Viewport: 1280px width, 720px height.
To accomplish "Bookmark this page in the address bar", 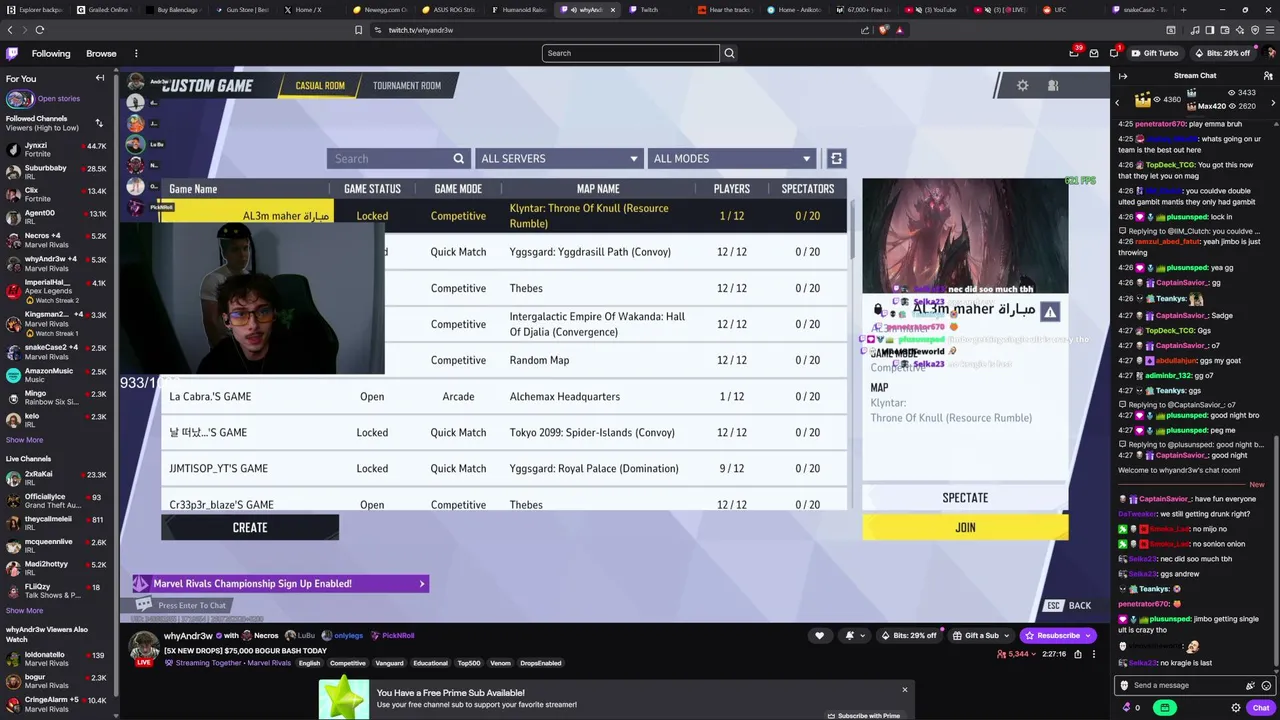I will pyautogui.click(x=358, y=30).
